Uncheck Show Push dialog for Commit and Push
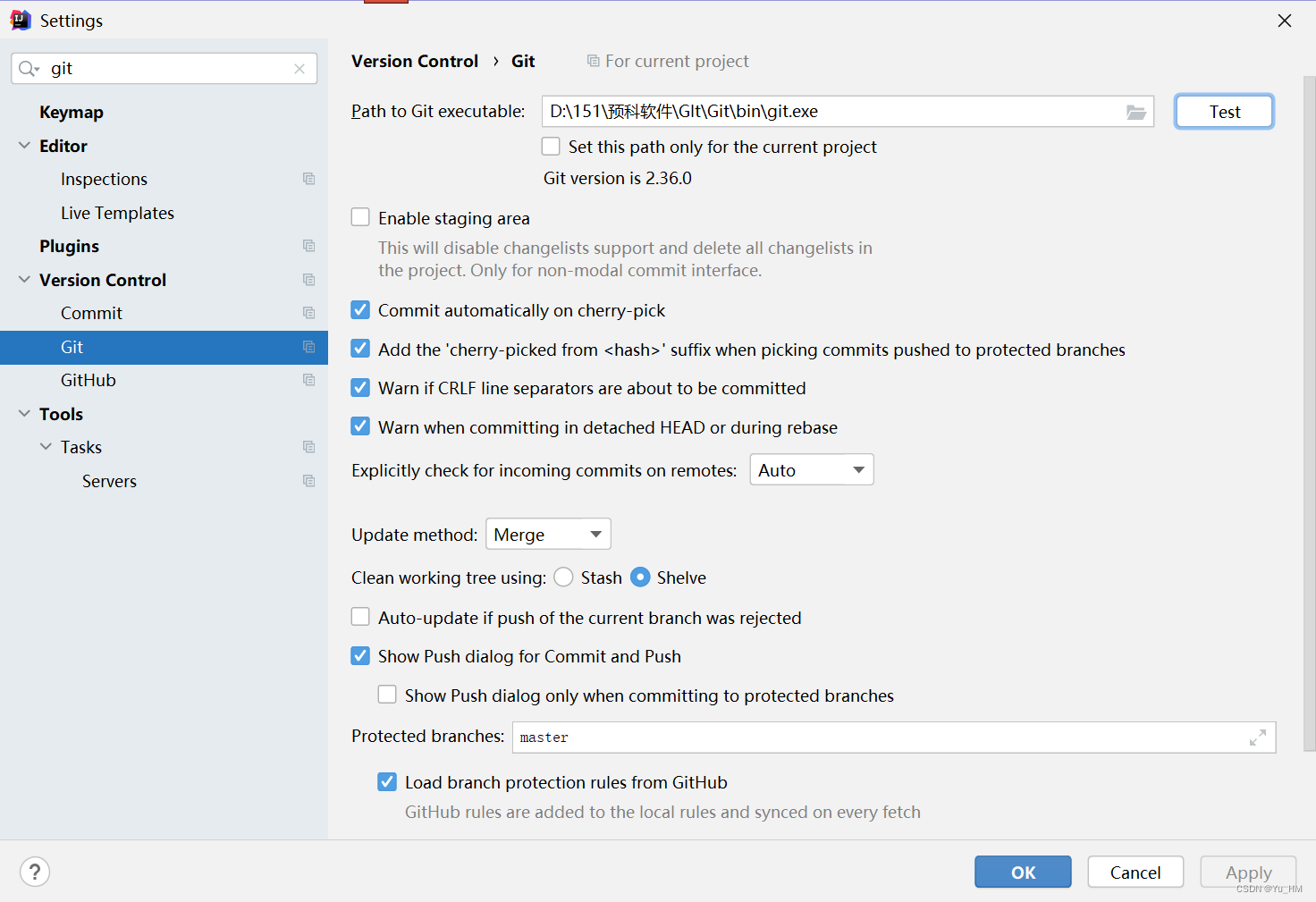This screenshot has height=902, width=1316. pyautogui.click(x=360, y=656)
